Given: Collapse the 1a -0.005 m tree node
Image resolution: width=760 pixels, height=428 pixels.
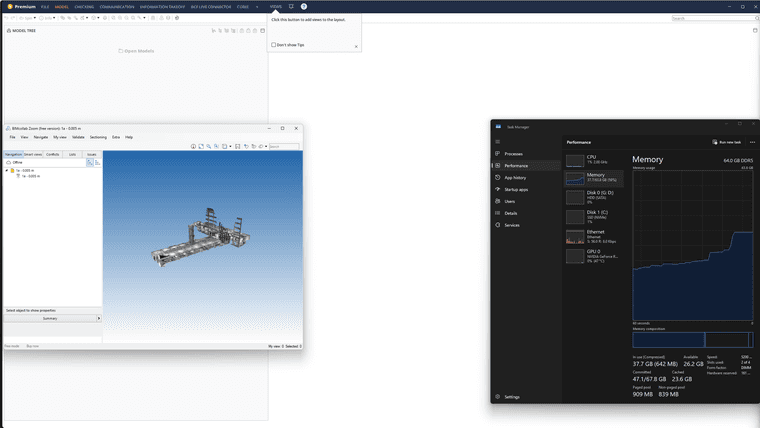Looking at the screenshot, I should point(7,171).
